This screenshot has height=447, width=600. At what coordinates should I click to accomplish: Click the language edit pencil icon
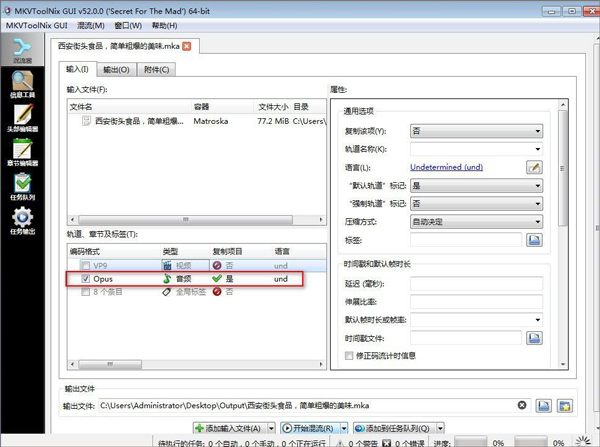point(534,167)
